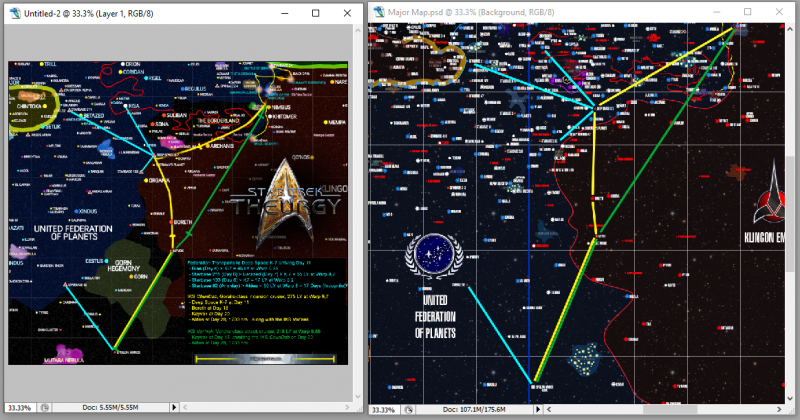800x420 pixels.
Task: Click horizontal scroll right arrow in Major Map.psd window
Action: (x=779, y=409)
